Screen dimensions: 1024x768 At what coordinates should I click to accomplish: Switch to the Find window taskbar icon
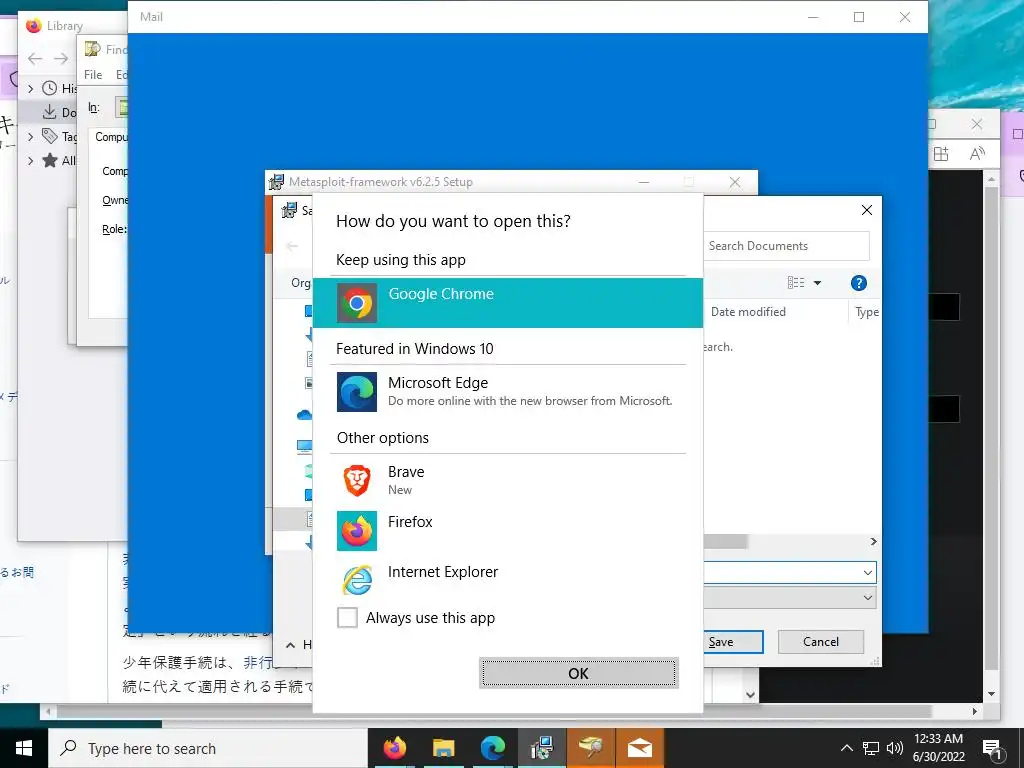click(591, 748)
